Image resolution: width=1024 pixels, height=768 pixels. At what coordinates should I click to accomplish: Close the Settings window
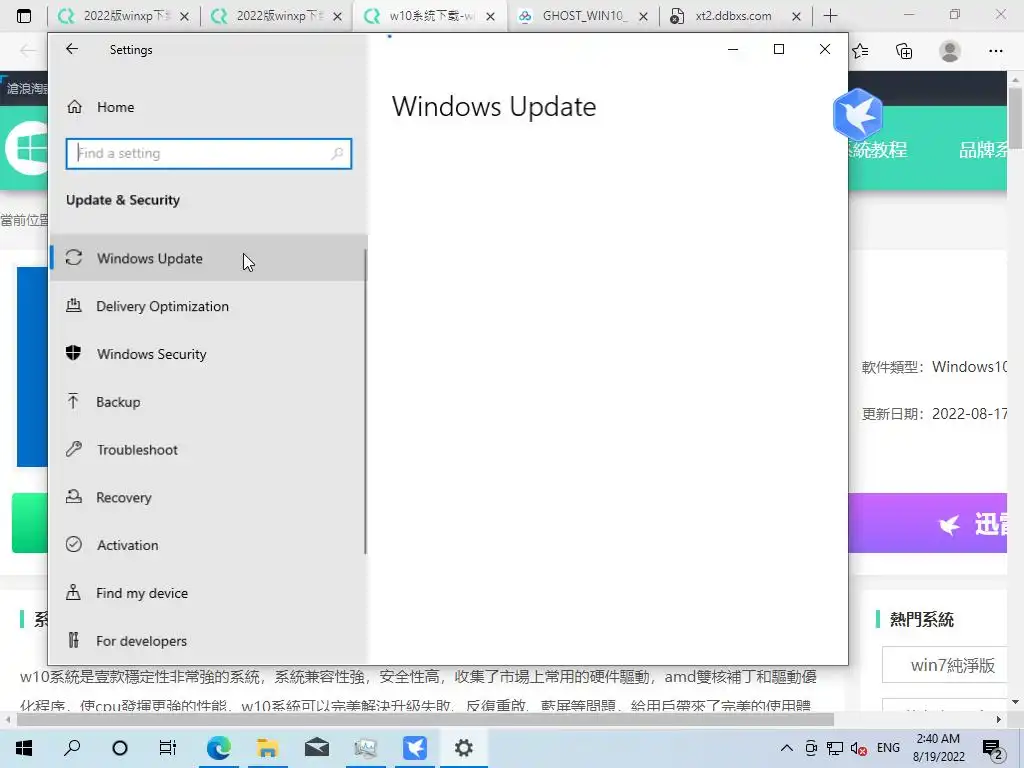(x=825, y=49)
